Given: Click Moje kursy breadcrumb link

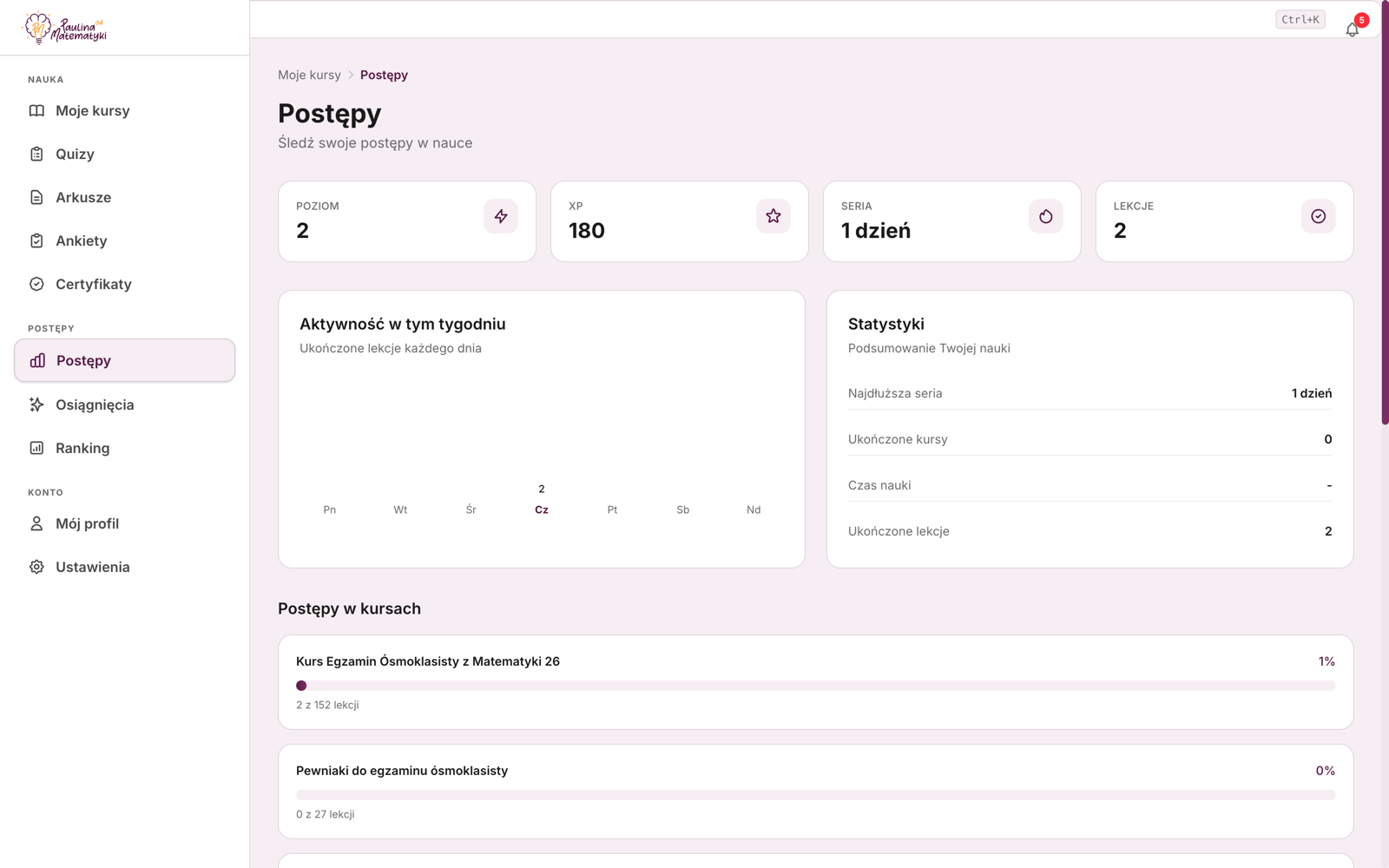Looking at the screenshot, I should [309, 75].
